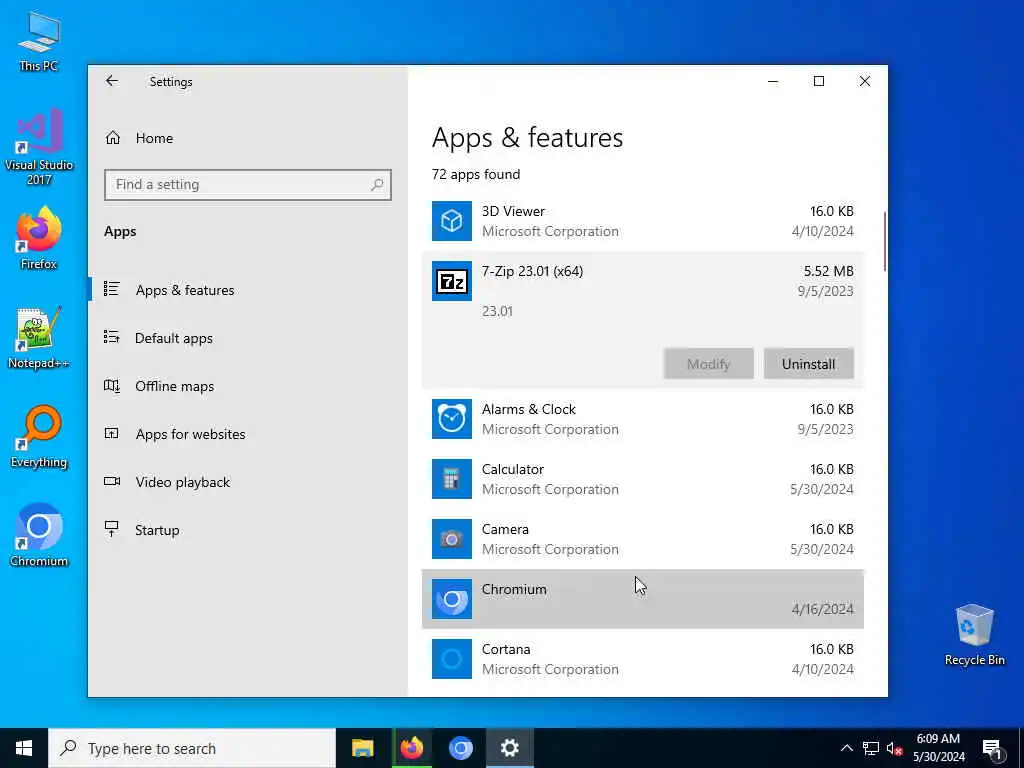Click the Camera app icon

[451, 539]
